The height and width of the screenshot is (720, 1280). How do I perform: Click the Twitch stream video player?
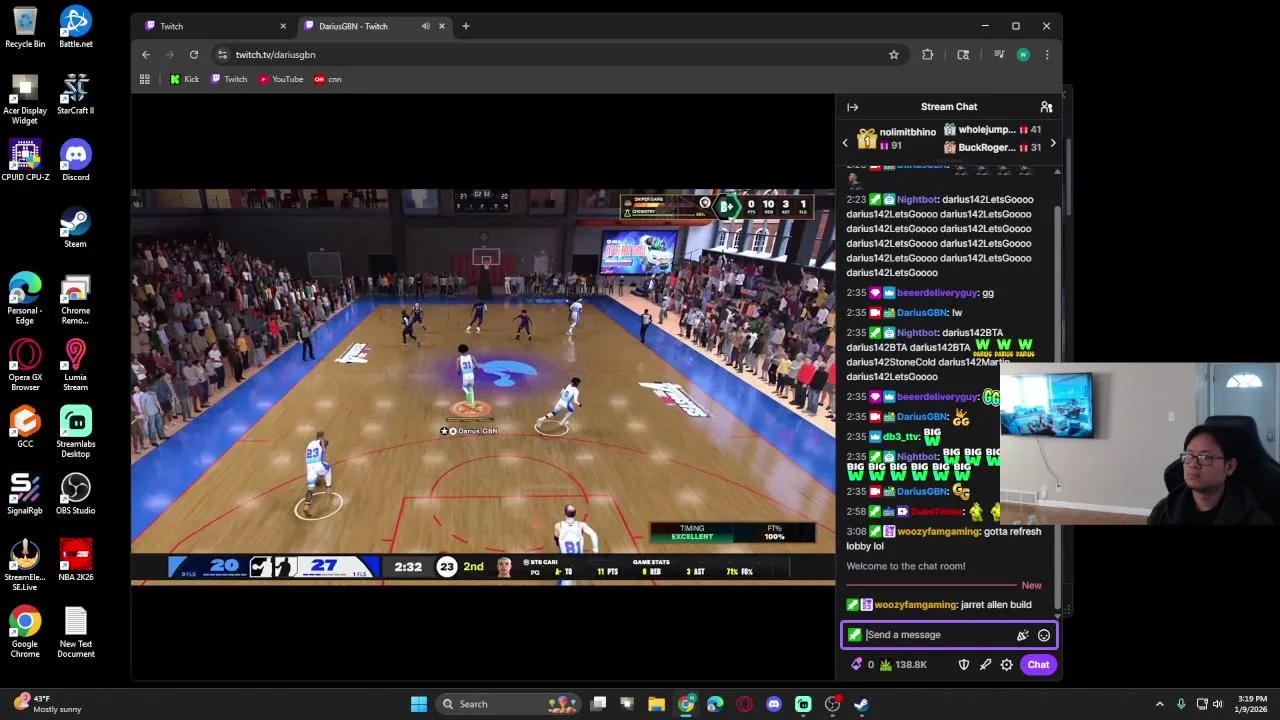483,385
